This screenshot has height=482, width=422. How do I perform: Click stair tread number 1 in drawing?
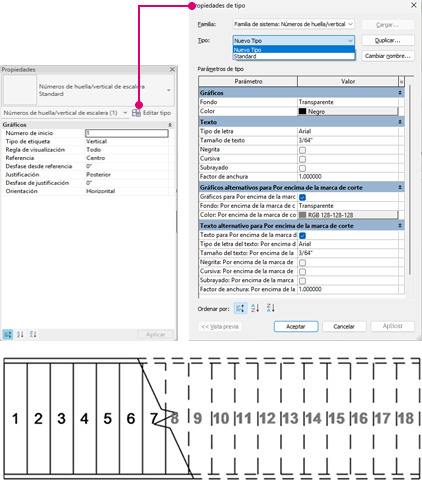coord(15,419)
